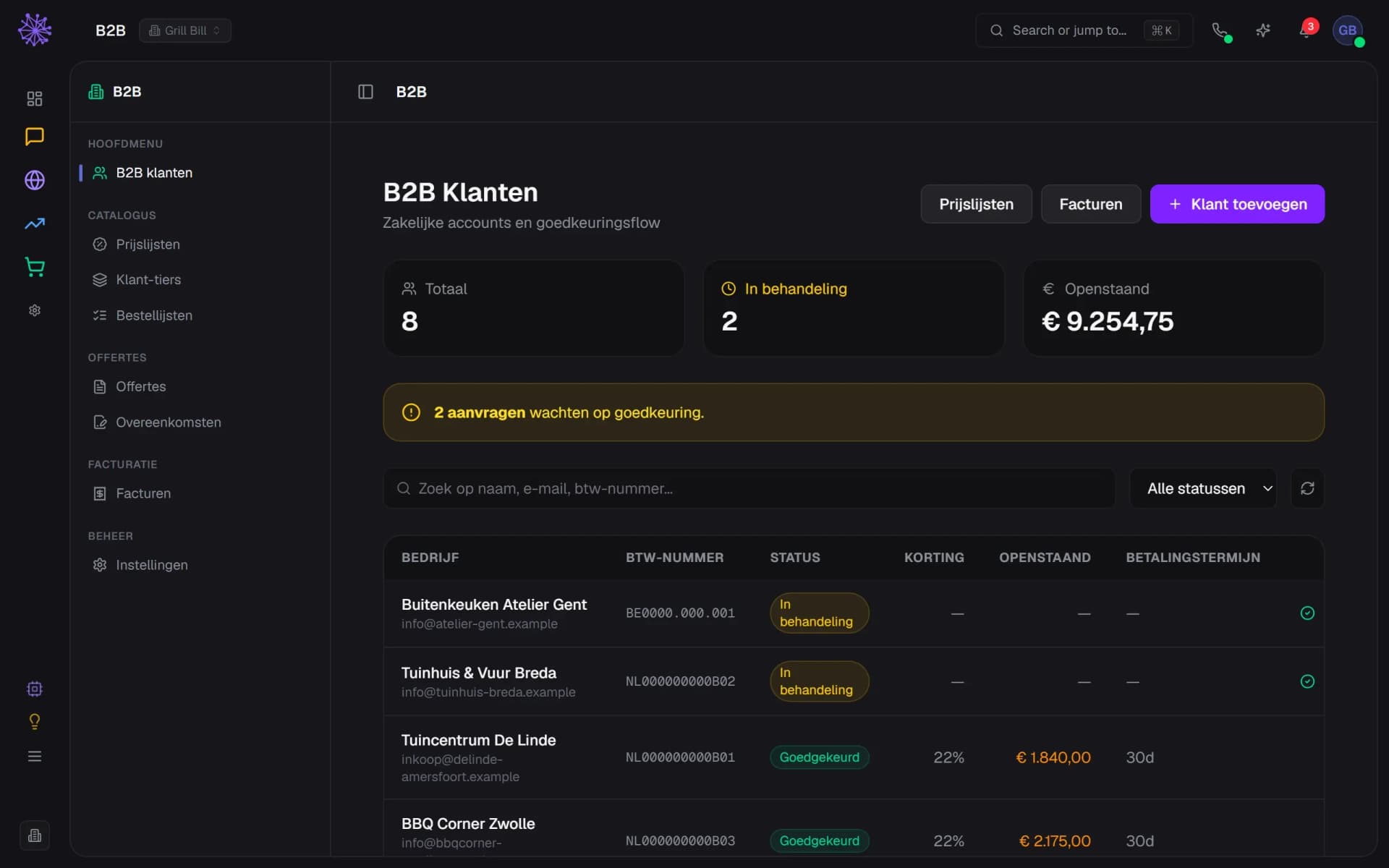Open Instellingen in sidebar
This screenshot has width=1389, height=868.
[200, 565]
